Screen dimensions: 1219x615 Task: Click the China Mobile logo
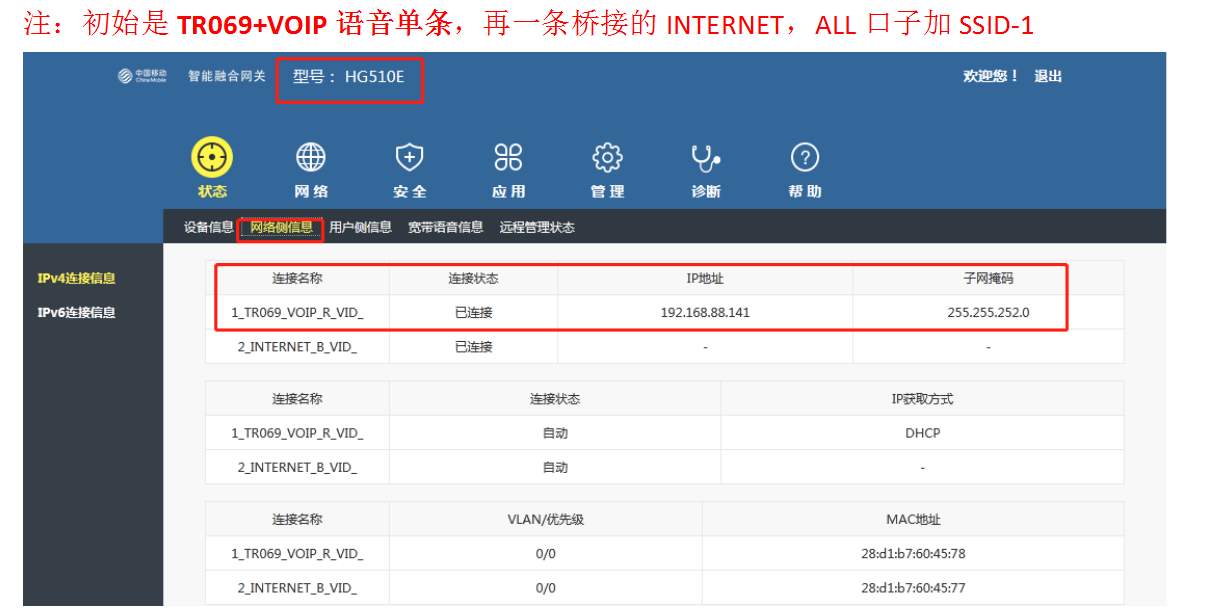pyautogui.click(x=142, y=77)
